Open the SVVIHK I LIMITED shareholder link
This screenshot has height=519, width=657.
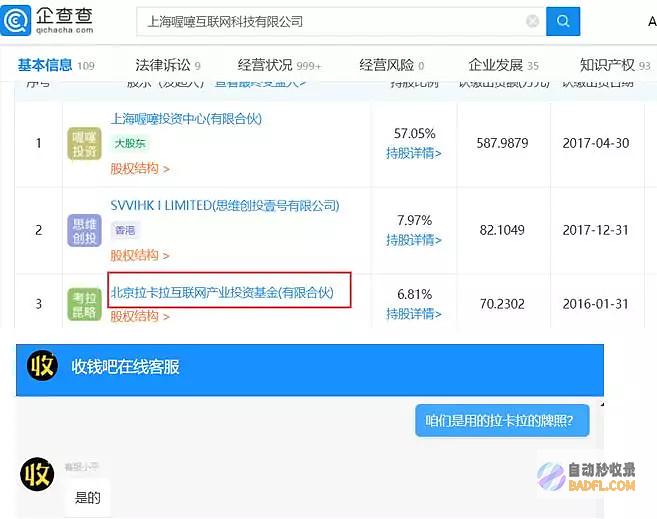tap(225, 206)
